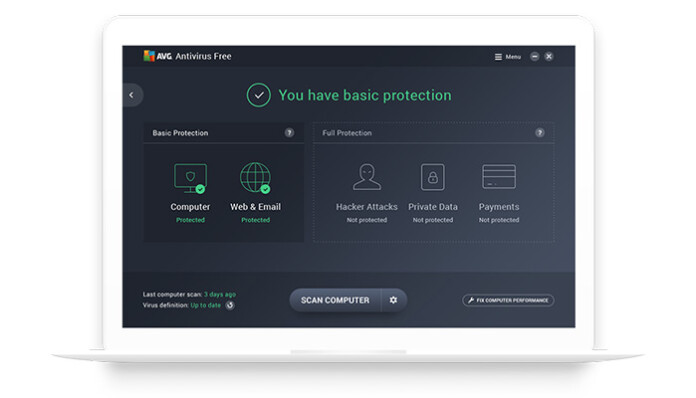
Task: Select the Private Data lock icon
Action: [x=432, y=177]
